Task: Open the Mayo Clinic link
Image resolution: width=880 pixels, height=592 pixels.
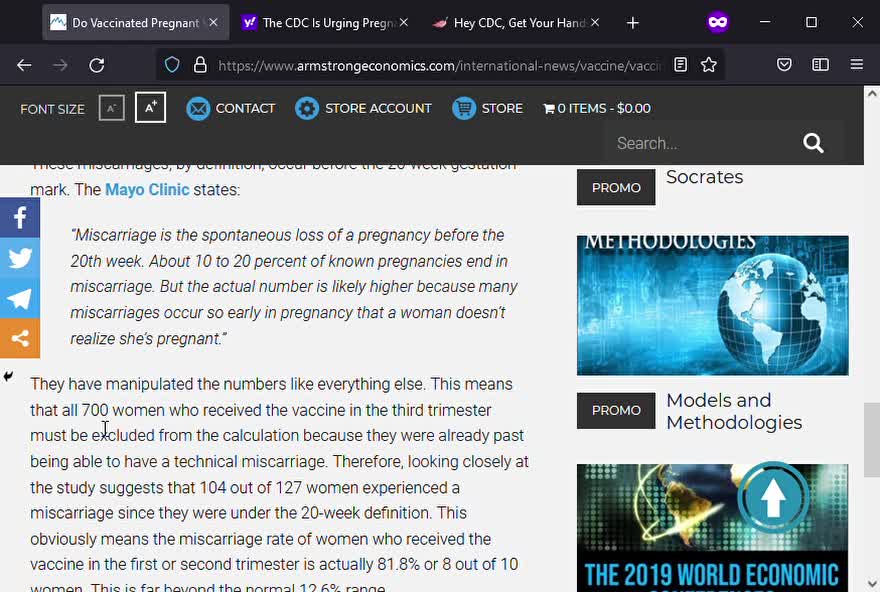Action: [x=147, y=190]
